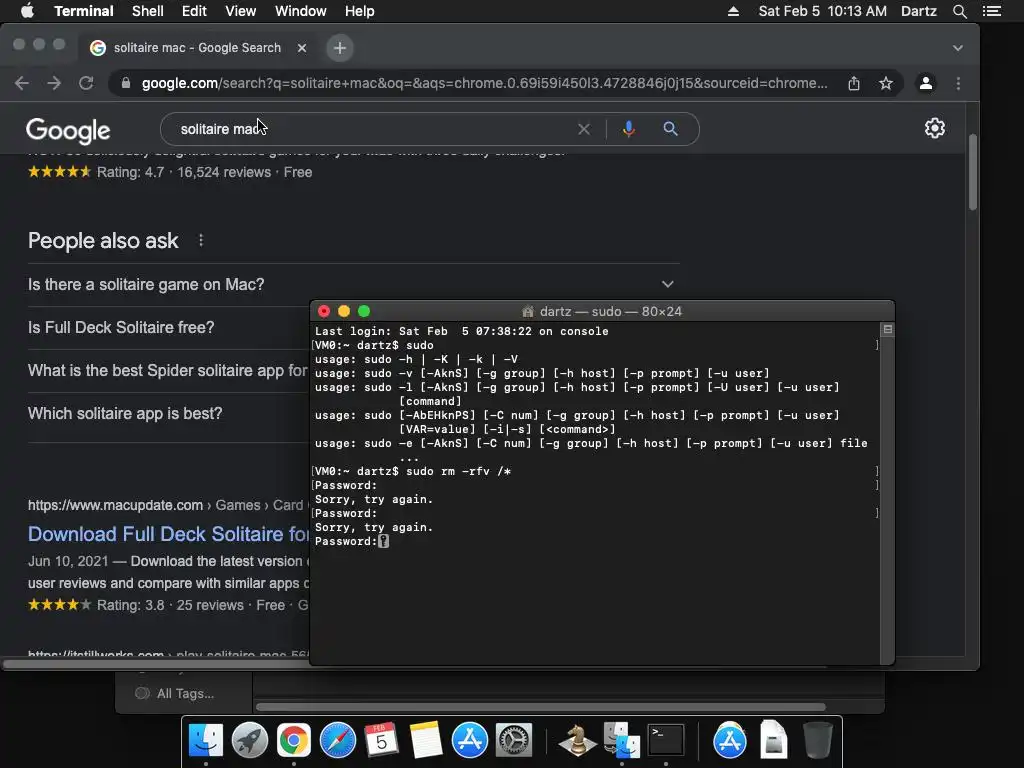Open the Shell menu
This screenshot has width=1024, height=768.
point(148,11)
